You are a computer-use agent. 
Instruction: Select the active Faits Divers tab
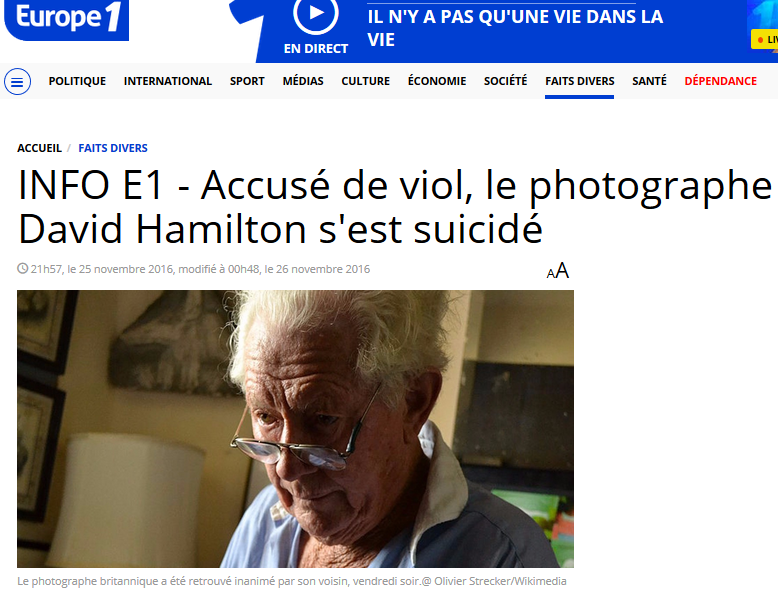(580, 81)
